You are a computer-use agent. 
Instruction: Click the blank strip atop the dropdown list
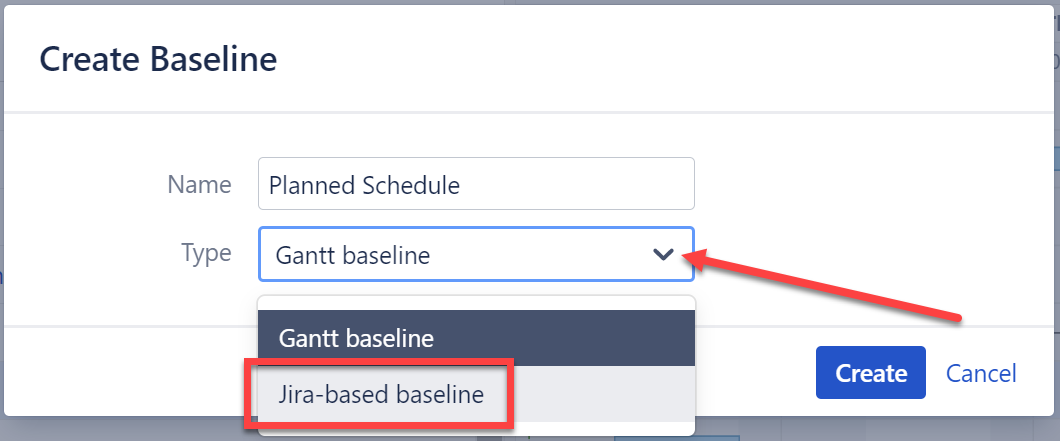point(475,303)
